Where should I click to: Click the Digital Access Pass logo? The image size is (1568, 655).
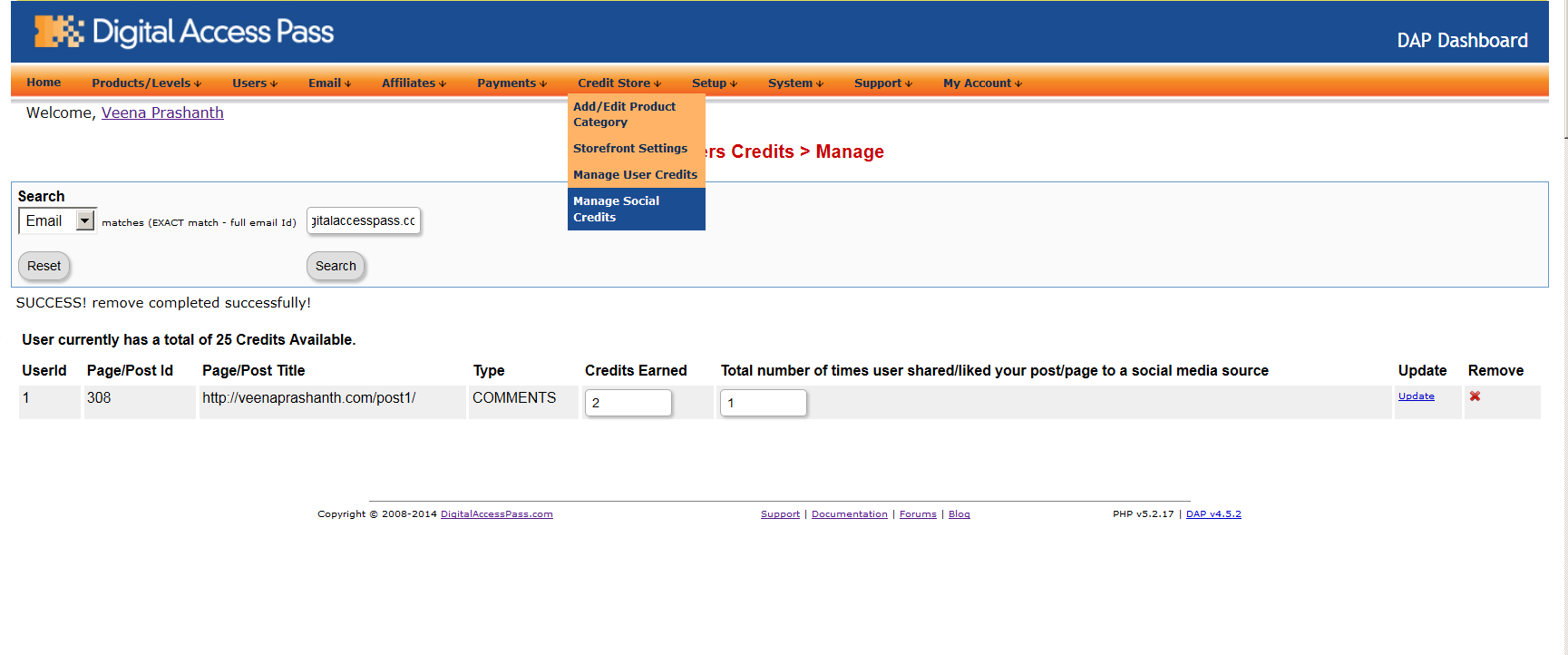184,32
